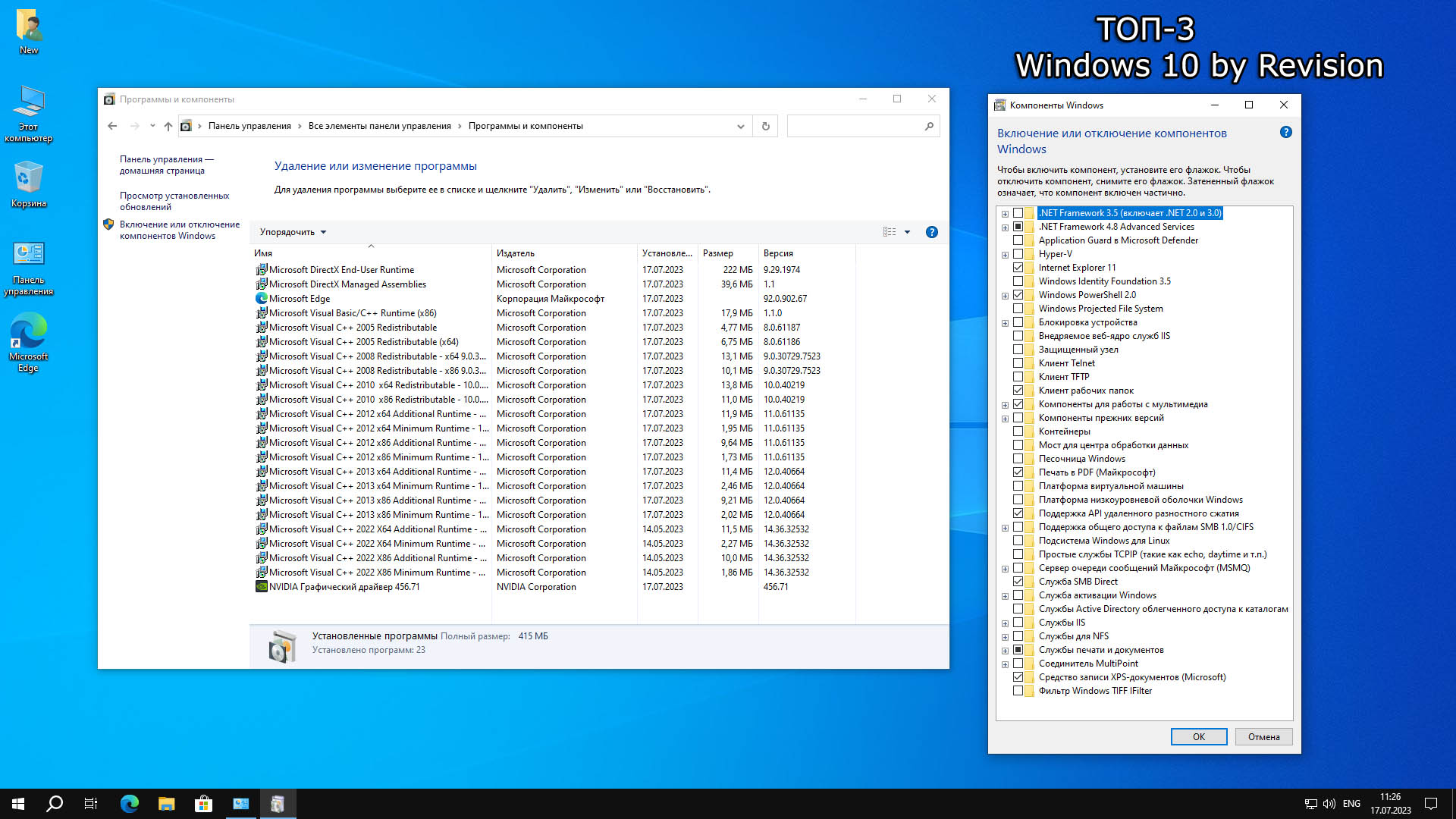Click the taskbar search magnifier icon
The height and width of the screenshot is (819, 1456).
[x=55, y=804]
